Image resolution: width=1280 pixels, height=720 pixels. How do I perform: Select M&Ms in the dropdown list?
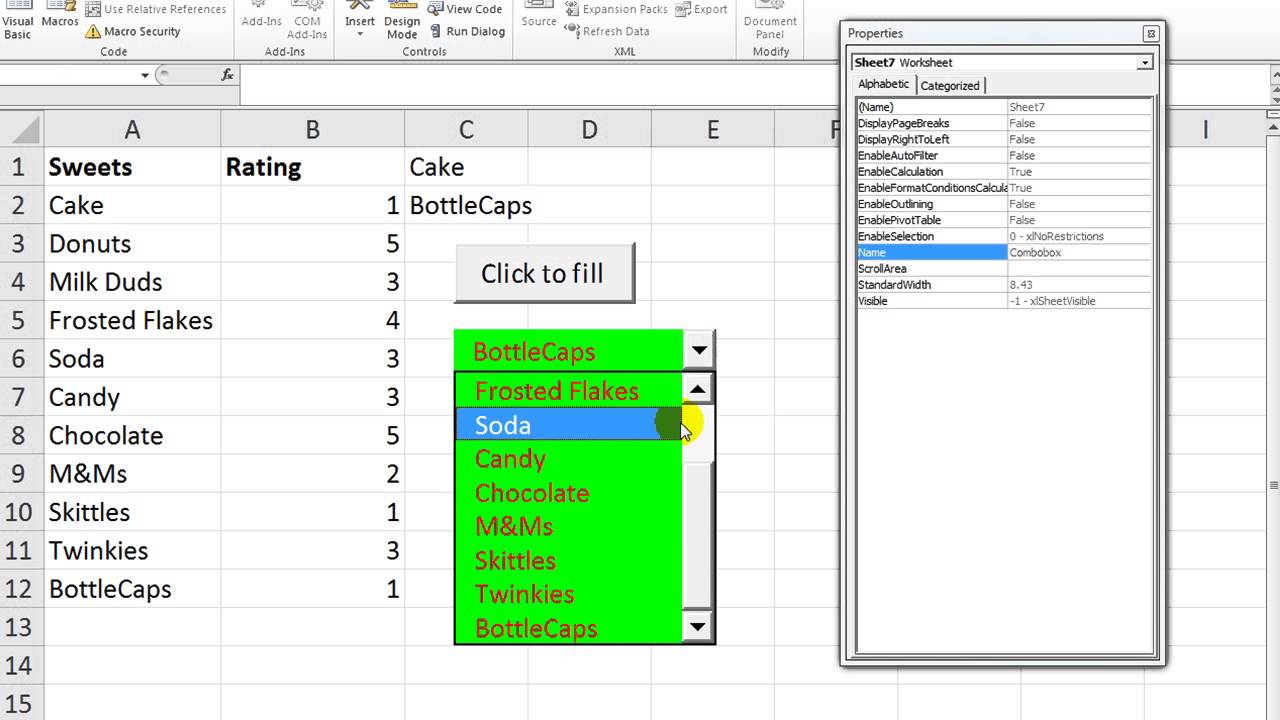pos(568,526)
